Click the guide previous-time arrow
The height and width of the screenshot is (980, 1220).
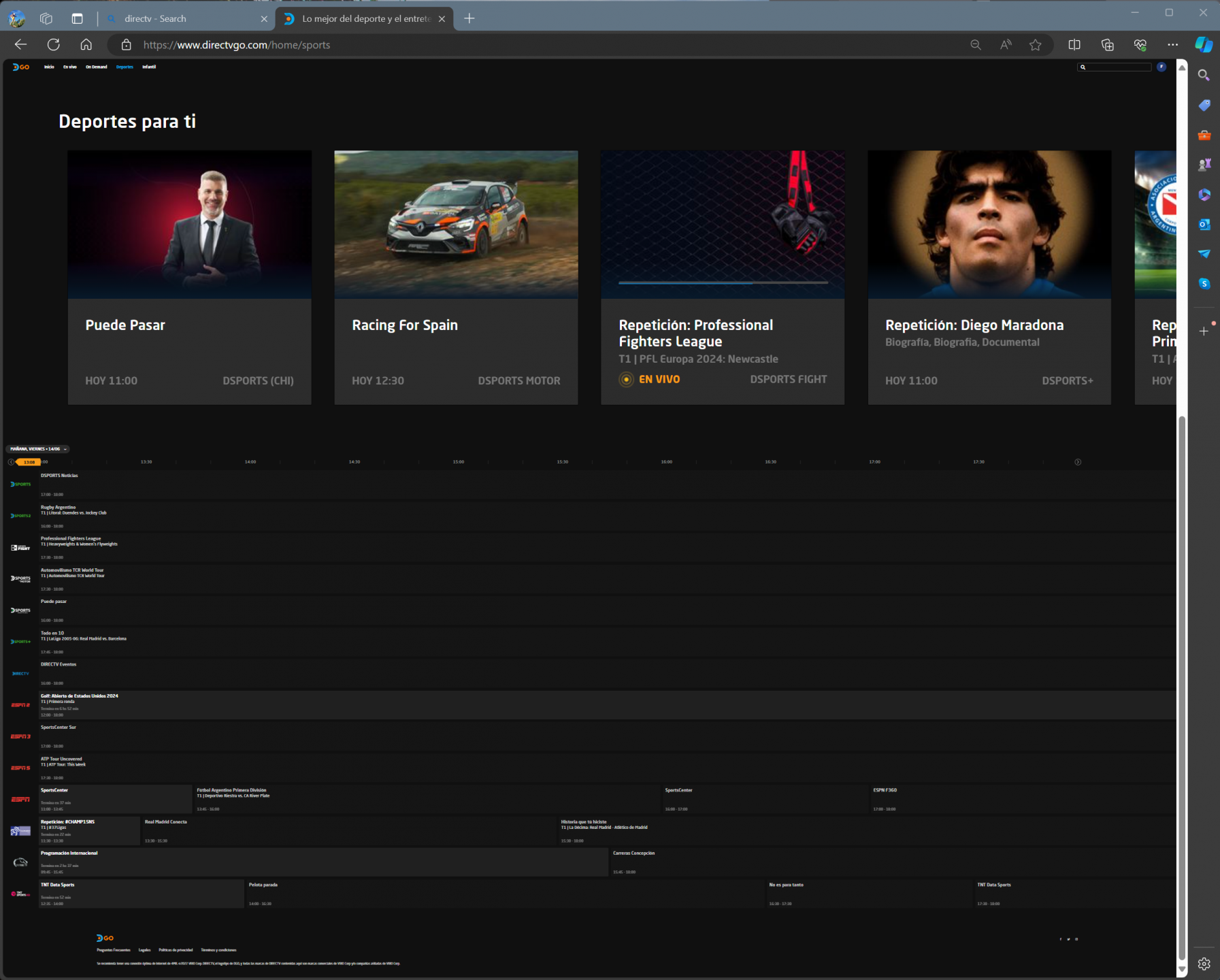click(11, 462)
